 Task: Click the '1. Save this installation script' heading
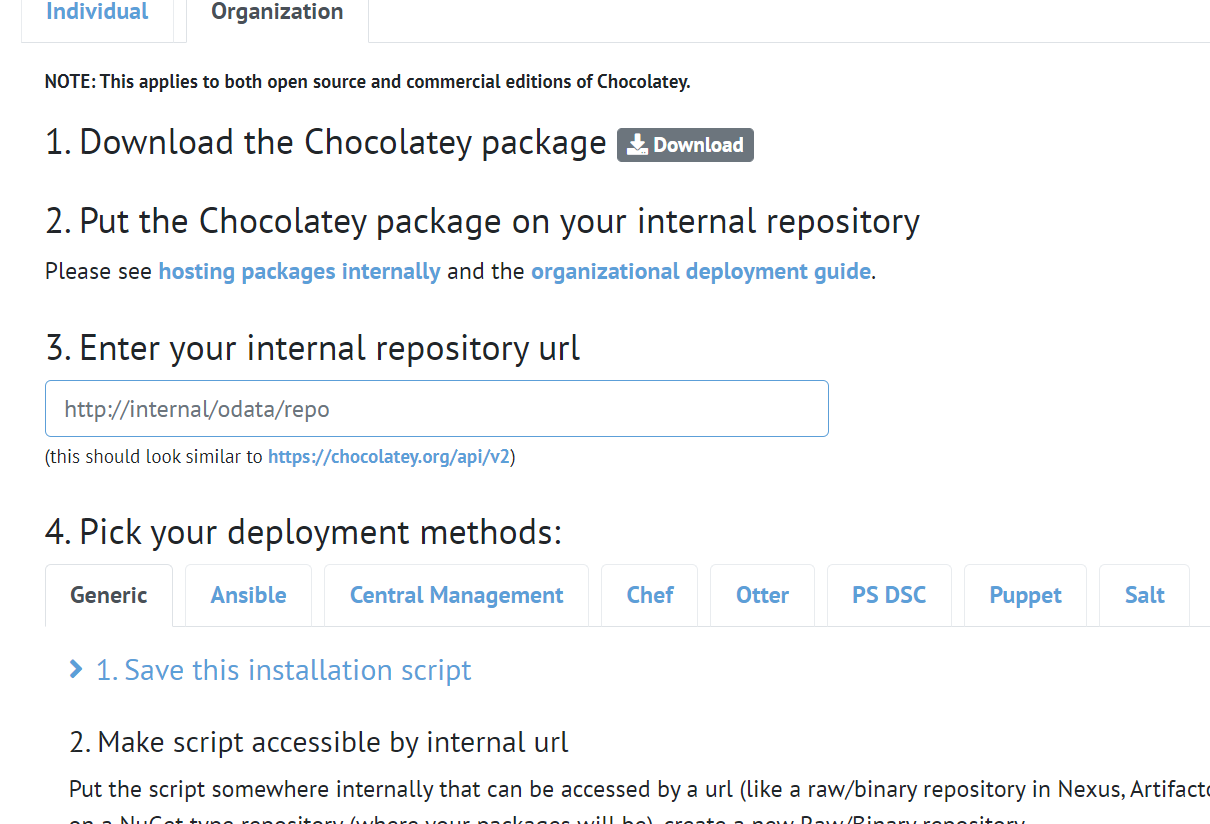(283, 670)
